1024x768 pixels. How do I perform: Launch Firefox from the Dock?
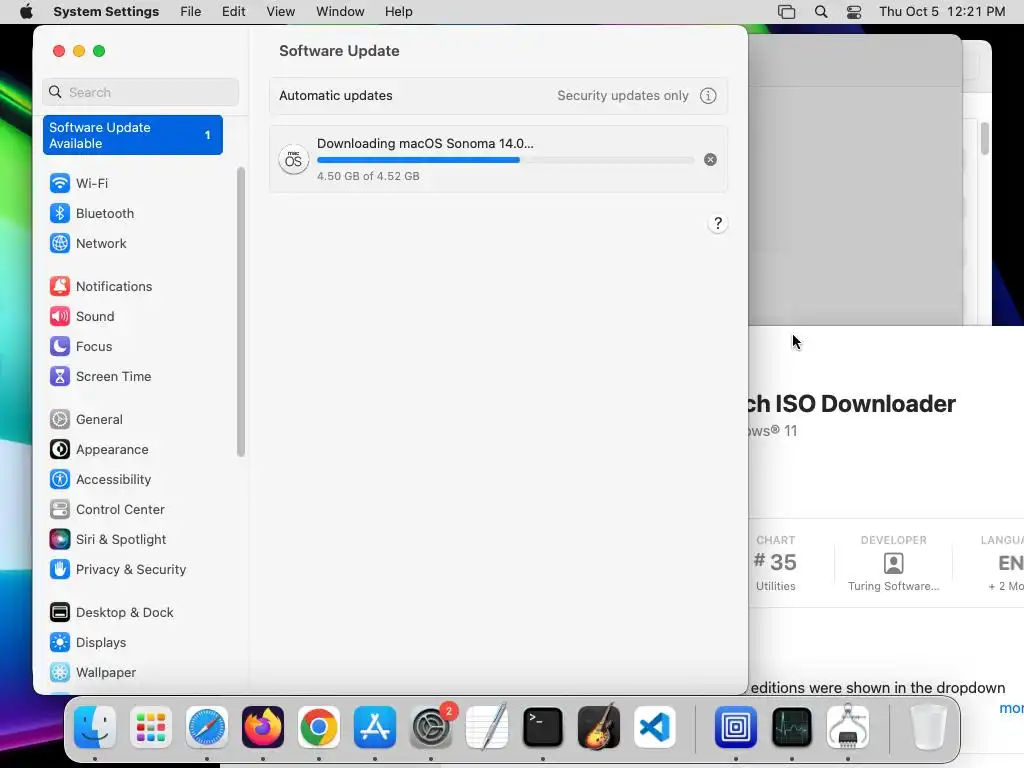(263, 727)
